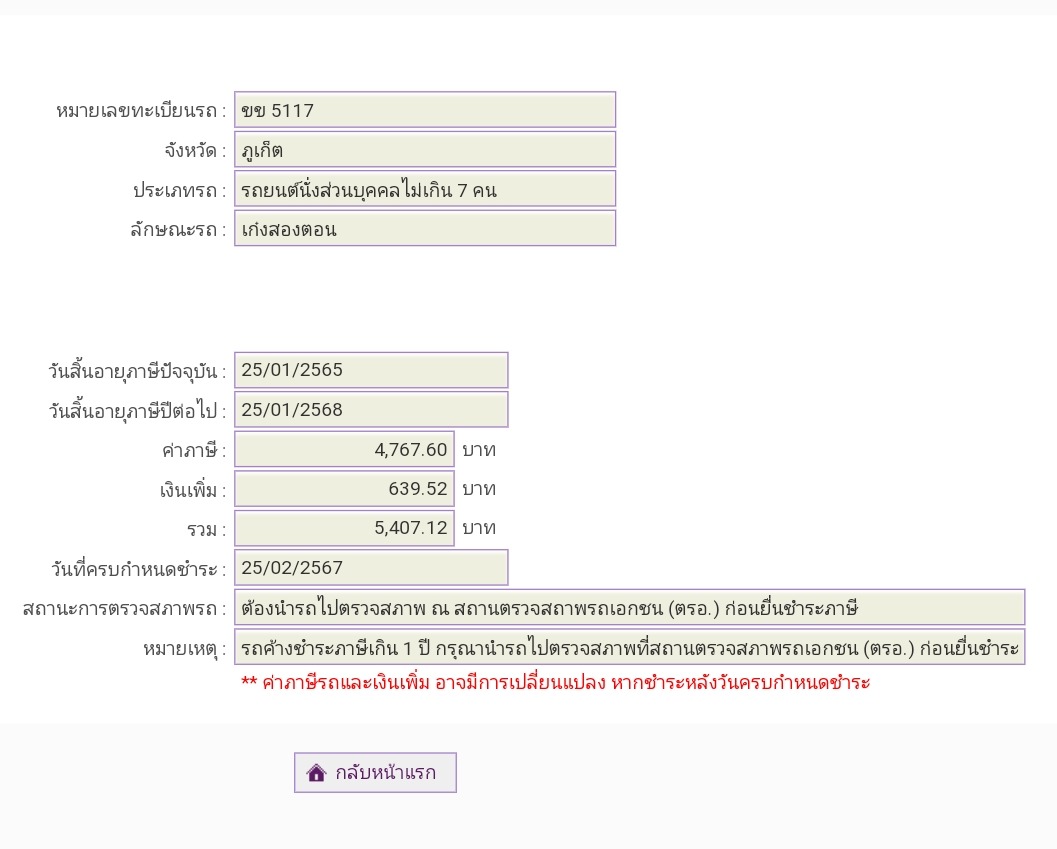Click the ลักษณะรถ field เก๋งสองตอน
1057x849 pixels.
click(x=425, y=229)
